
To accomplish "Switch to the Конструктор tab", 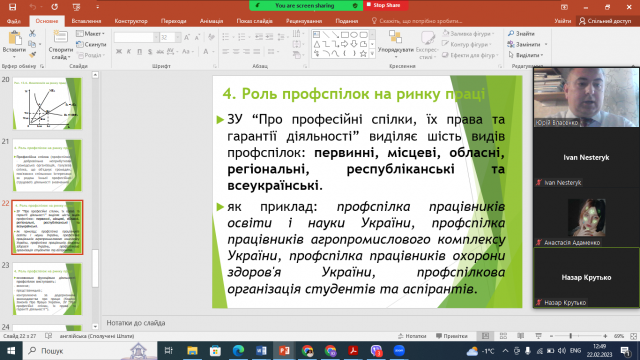I will tap(131, 21).
